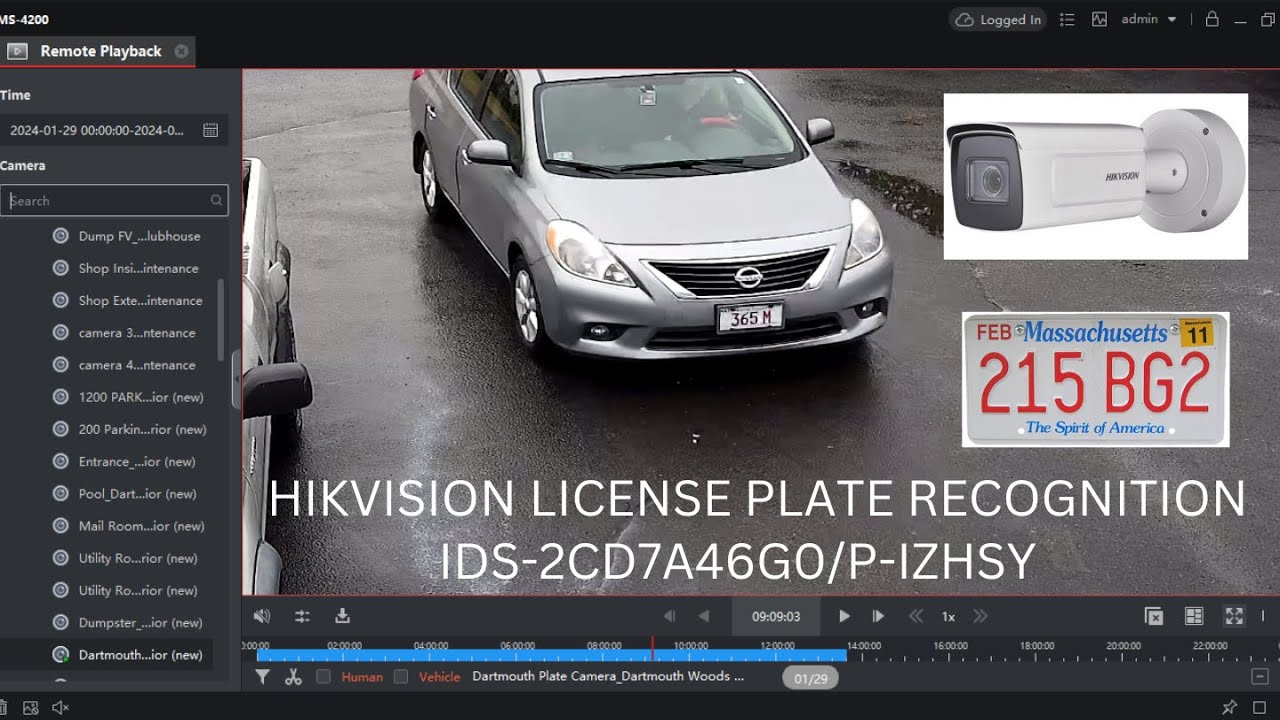Click the blue recording bar at 06:00:00

[518, 655]
